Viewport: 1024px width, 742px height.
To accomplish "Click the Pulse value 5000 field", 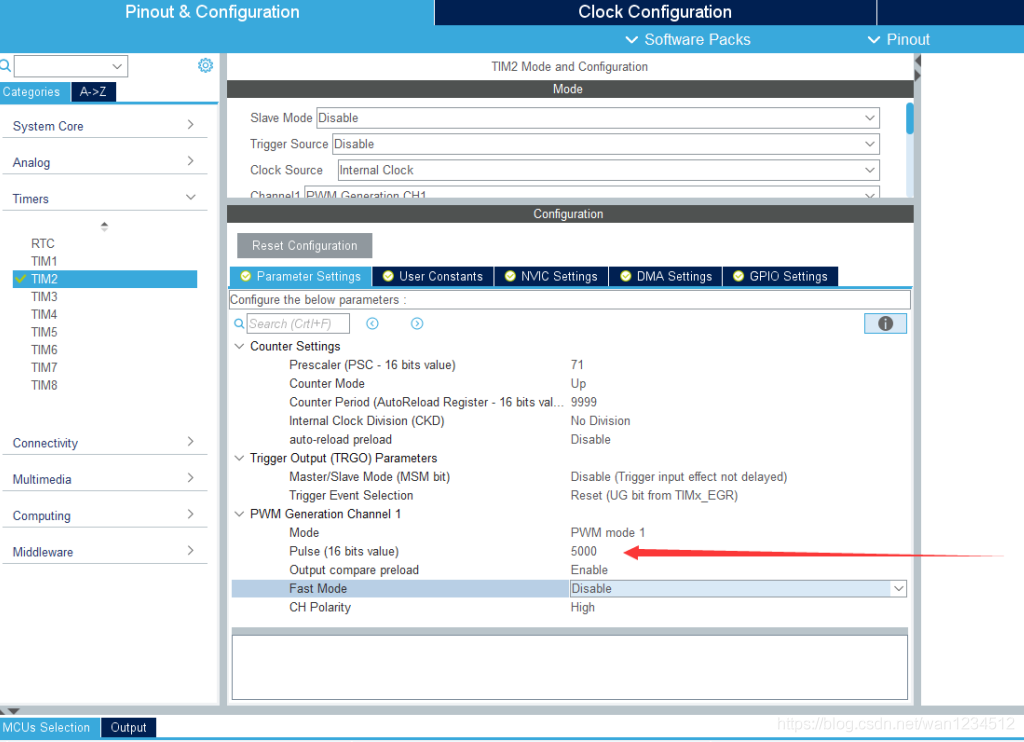I will coord(584,552).
